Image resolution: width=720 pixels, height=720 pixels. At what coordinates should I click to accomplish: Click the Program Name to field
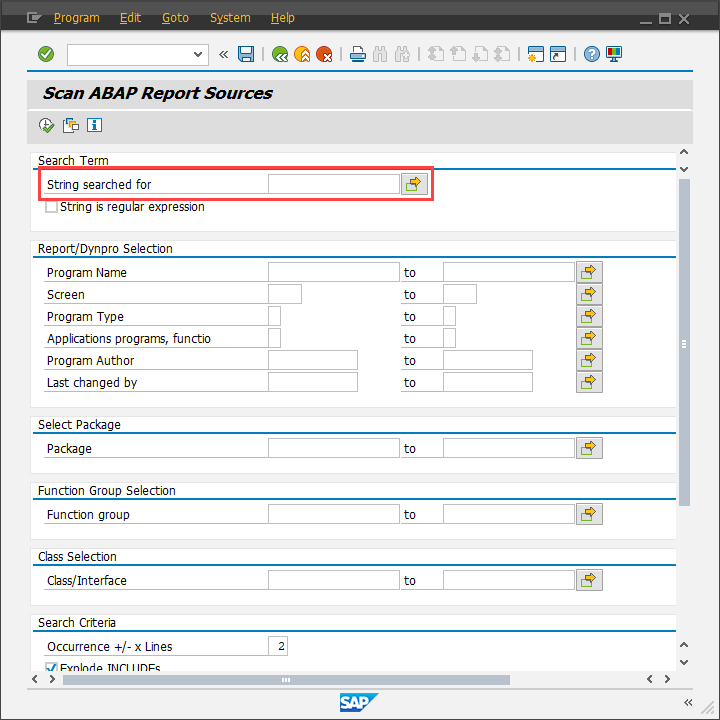click(509, 272)
